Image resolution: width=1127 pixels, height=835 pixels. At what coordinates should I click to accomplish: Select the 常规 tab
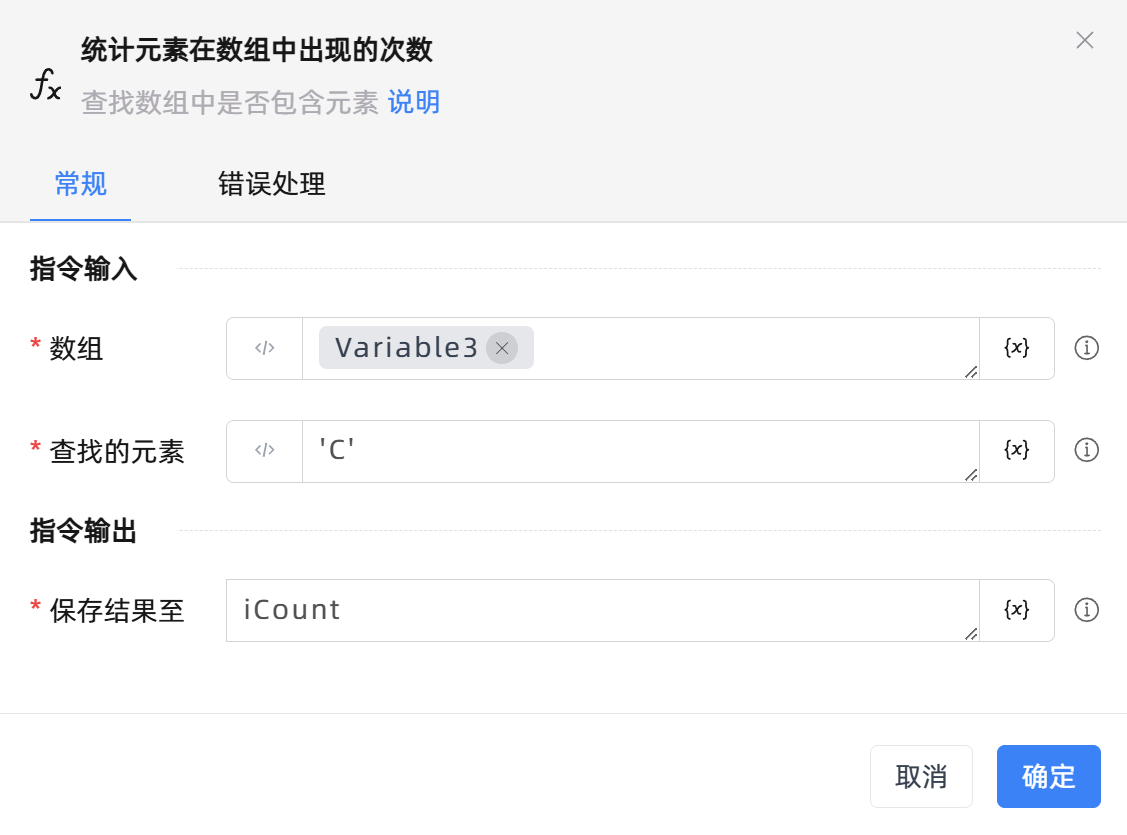pyautogui.click(x=81, y=185)
